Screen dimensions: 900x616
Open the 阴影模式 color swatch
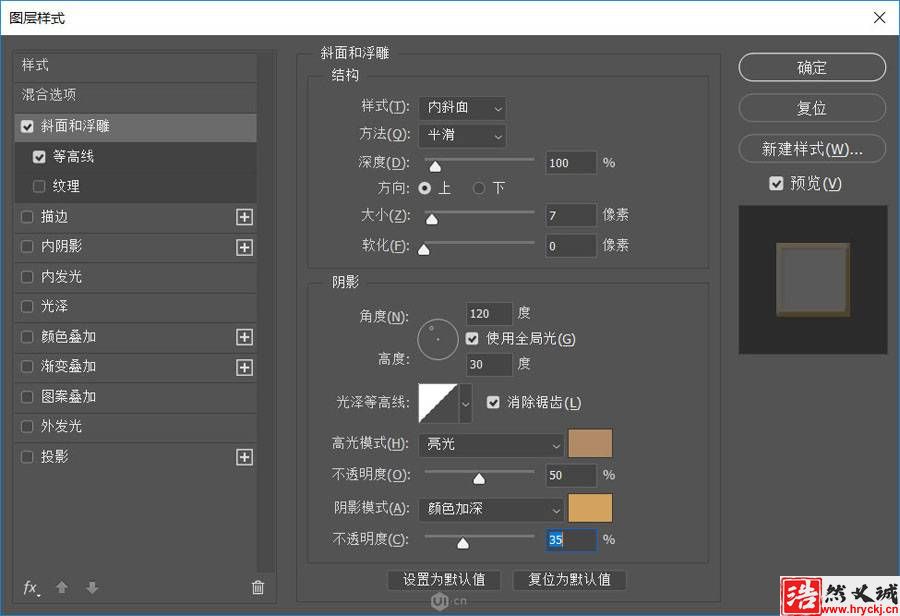coord(590,508)
